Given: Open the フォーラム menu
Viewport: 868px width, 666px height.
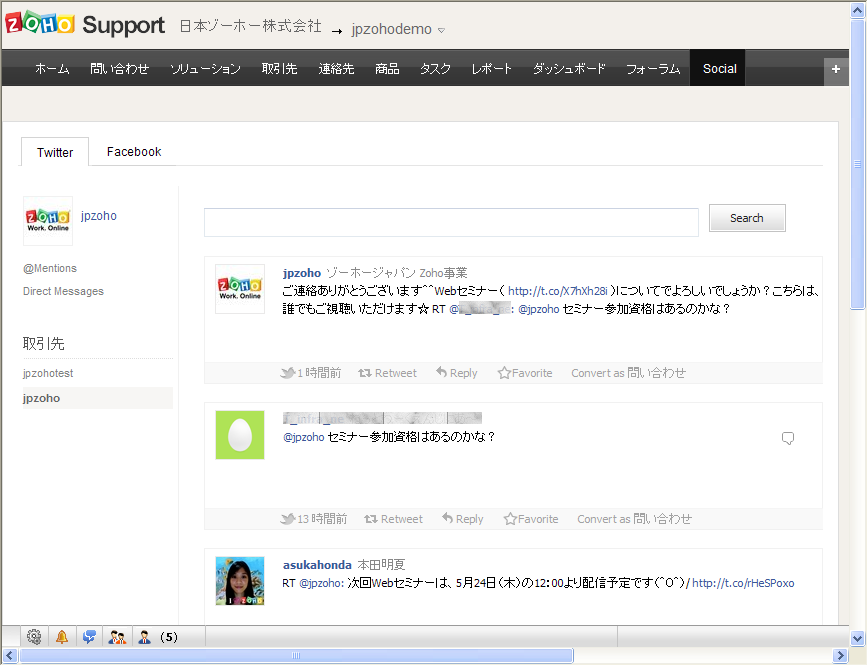Looking at the screenshot, I should 653,69.
